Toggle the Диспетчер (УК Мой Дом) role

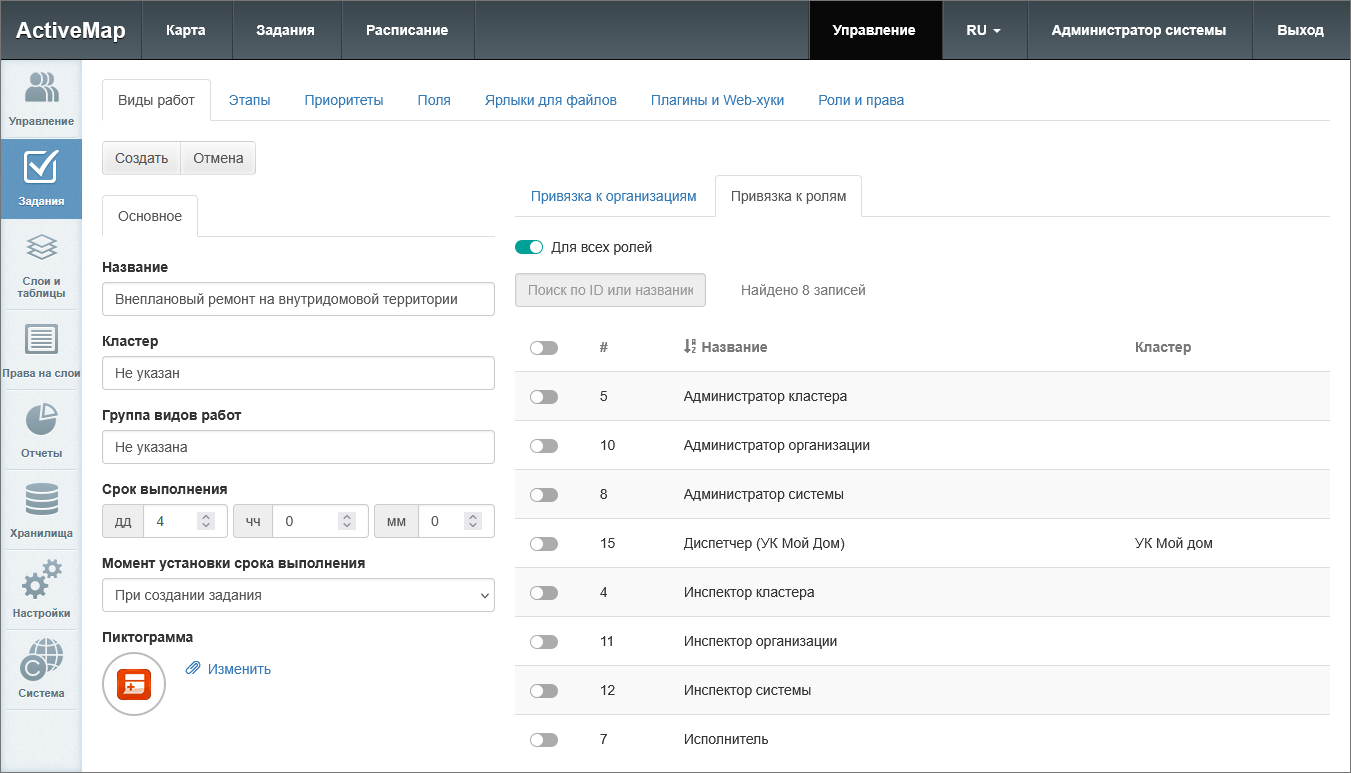(x=544, y=544)
